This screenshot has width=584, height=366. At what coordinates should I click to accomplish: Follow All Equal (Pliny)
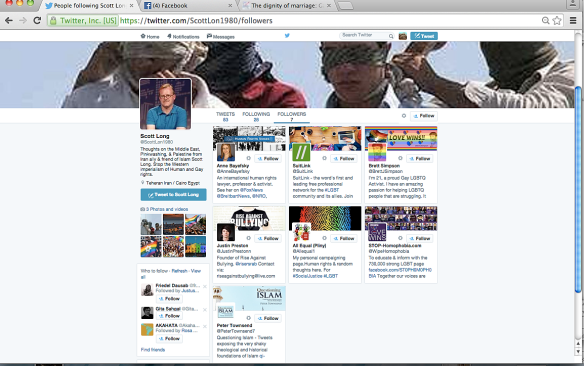tap(344, 238)
